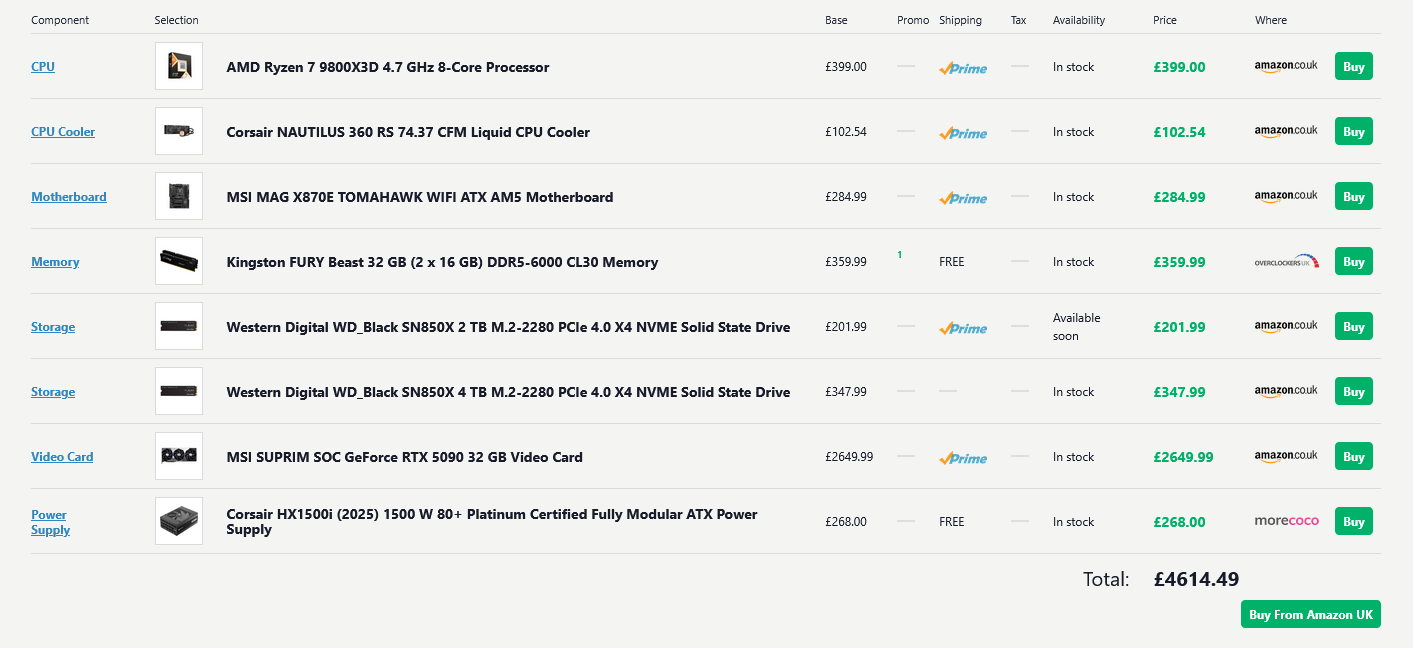Open Corsair HX1500i 1500 W product name
The image size is (1413, 648).
tap(492, 521)
